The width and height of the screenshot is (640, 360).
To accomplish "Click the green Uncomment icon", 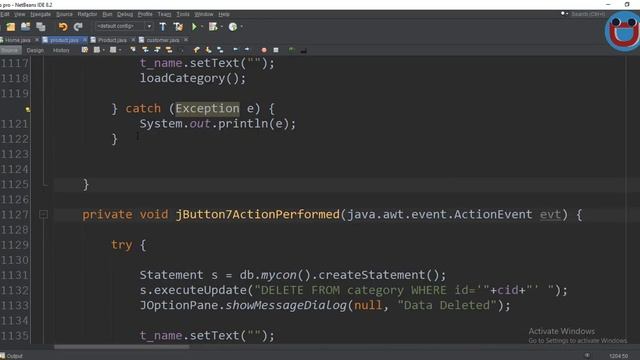I will pos(291,50).
